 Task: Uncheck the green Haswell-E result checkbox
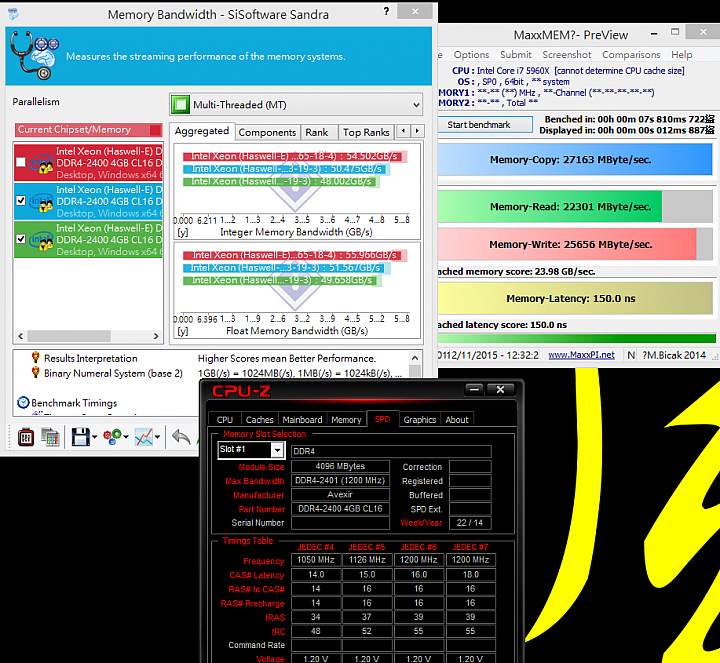[21, 239]
